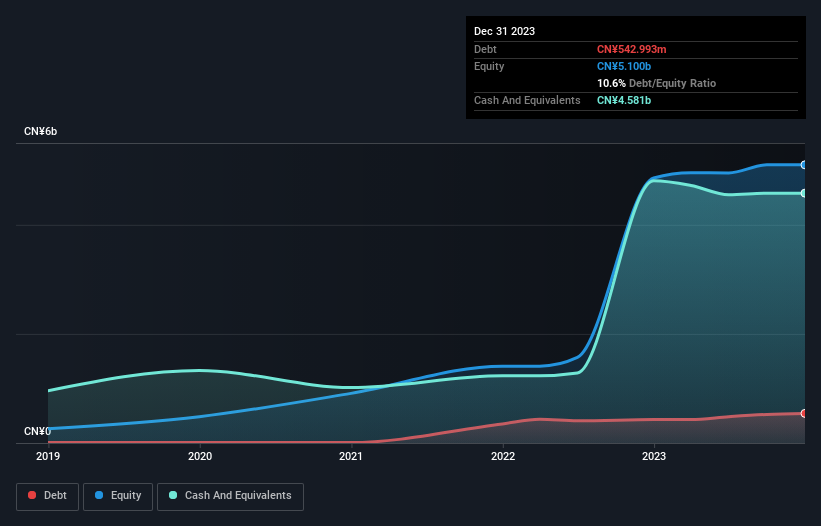Click the red Debt endpoint marker

[x=804, y=413]
